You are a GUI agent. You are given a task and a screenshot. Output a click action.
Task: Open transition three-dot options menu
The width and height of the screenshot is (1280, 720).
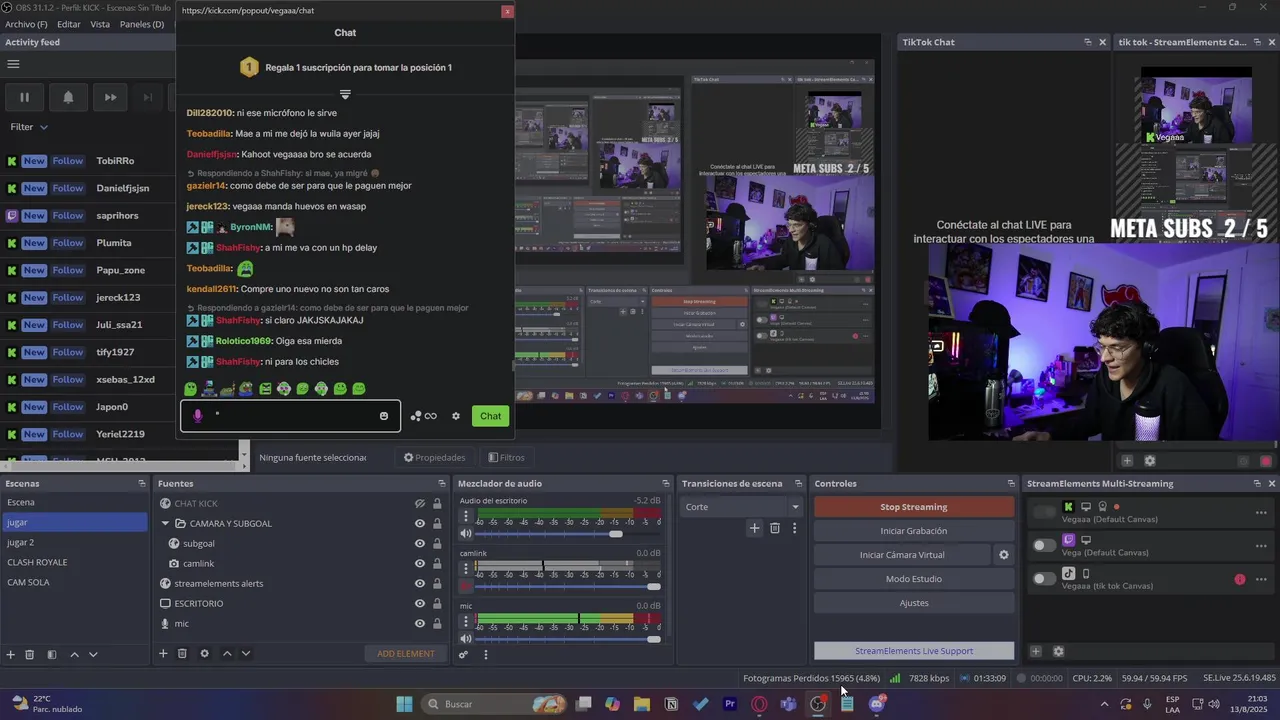point(795,528)
